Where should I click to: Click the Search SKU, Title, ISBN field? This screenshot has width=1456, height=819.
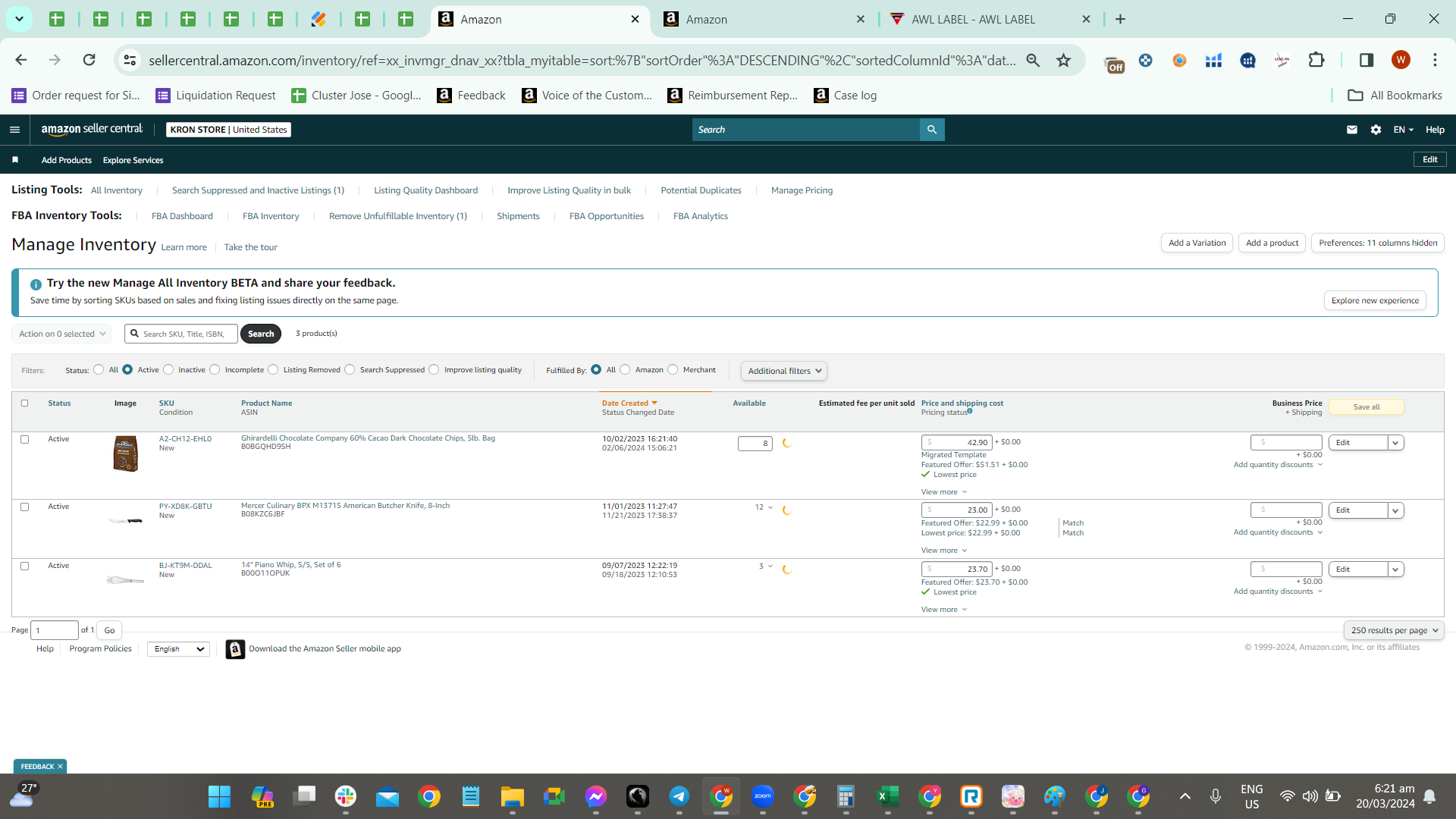pos(181,334)
